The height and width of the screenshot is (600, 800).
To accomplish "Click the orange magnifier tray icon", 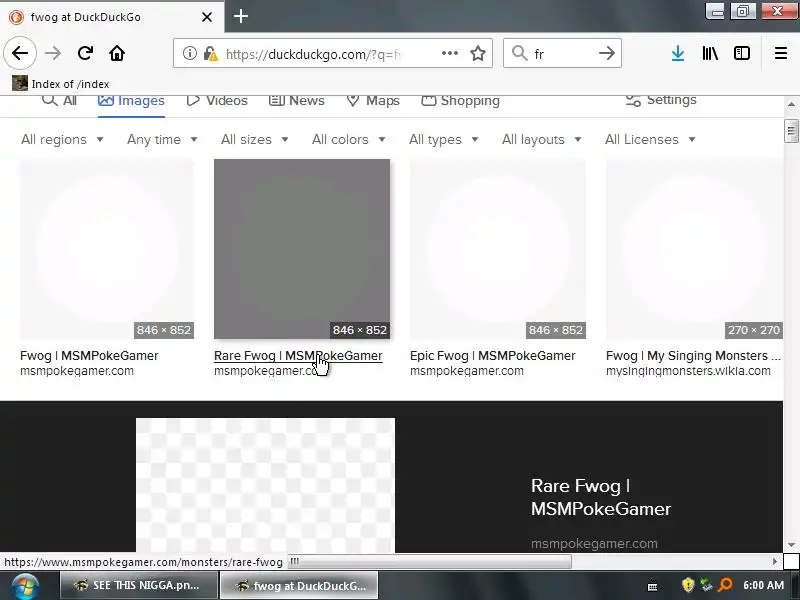I will pos(725,585).
